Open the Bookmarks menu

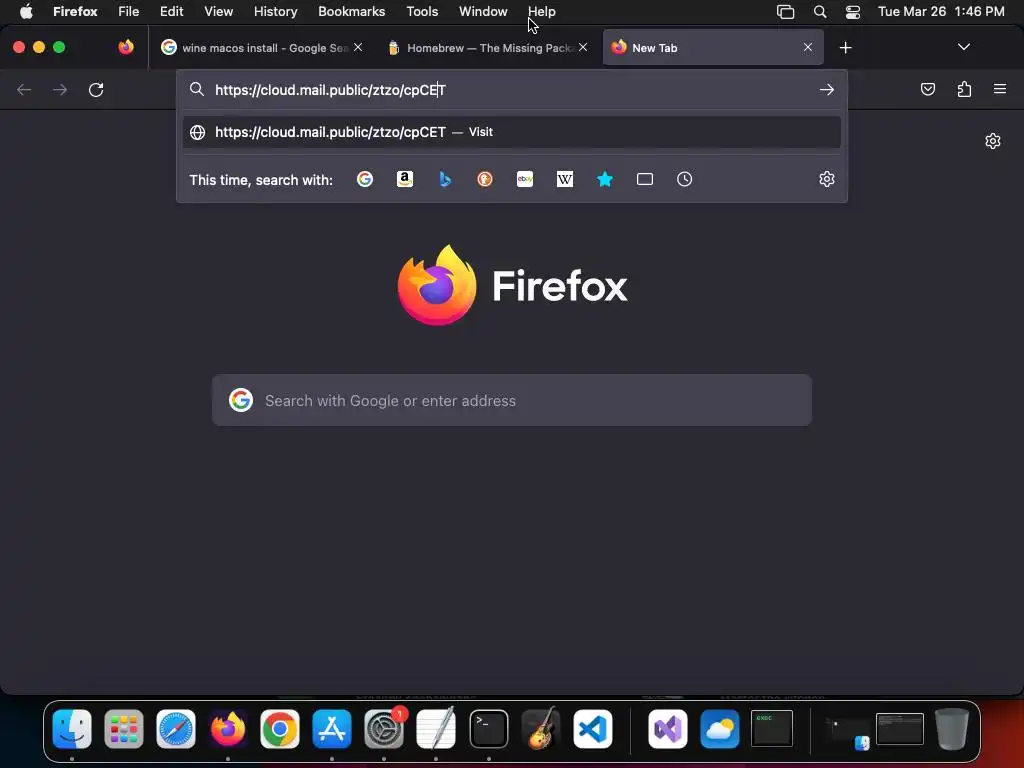pyautogui.click(x=351, y=11)
